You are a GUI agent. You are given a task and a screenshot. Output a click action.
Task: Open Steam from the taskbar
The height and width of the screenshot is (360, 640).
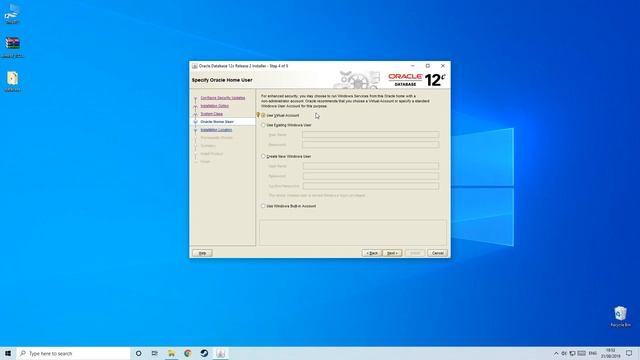pyautogui.click(x=204, y=353)
